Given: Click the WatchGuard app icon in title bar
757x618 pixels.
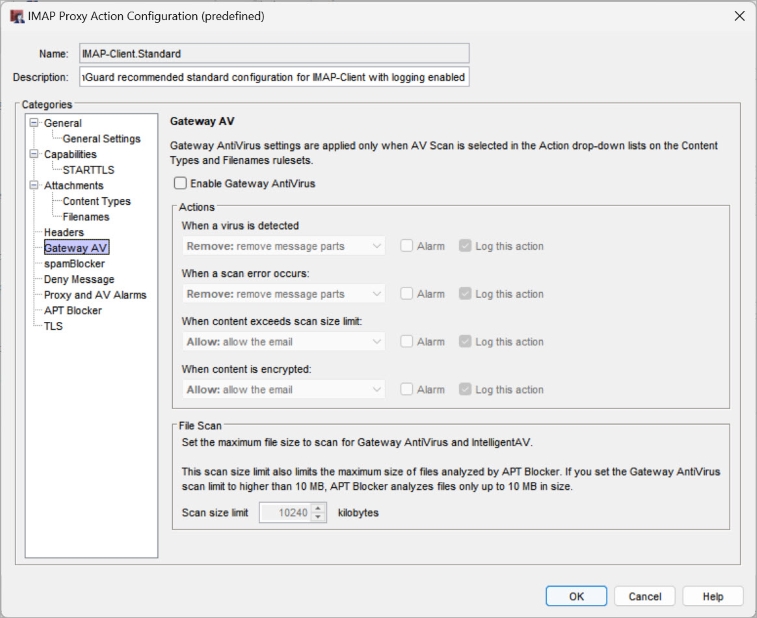Looking at the screenshot, I should [17, 16].
